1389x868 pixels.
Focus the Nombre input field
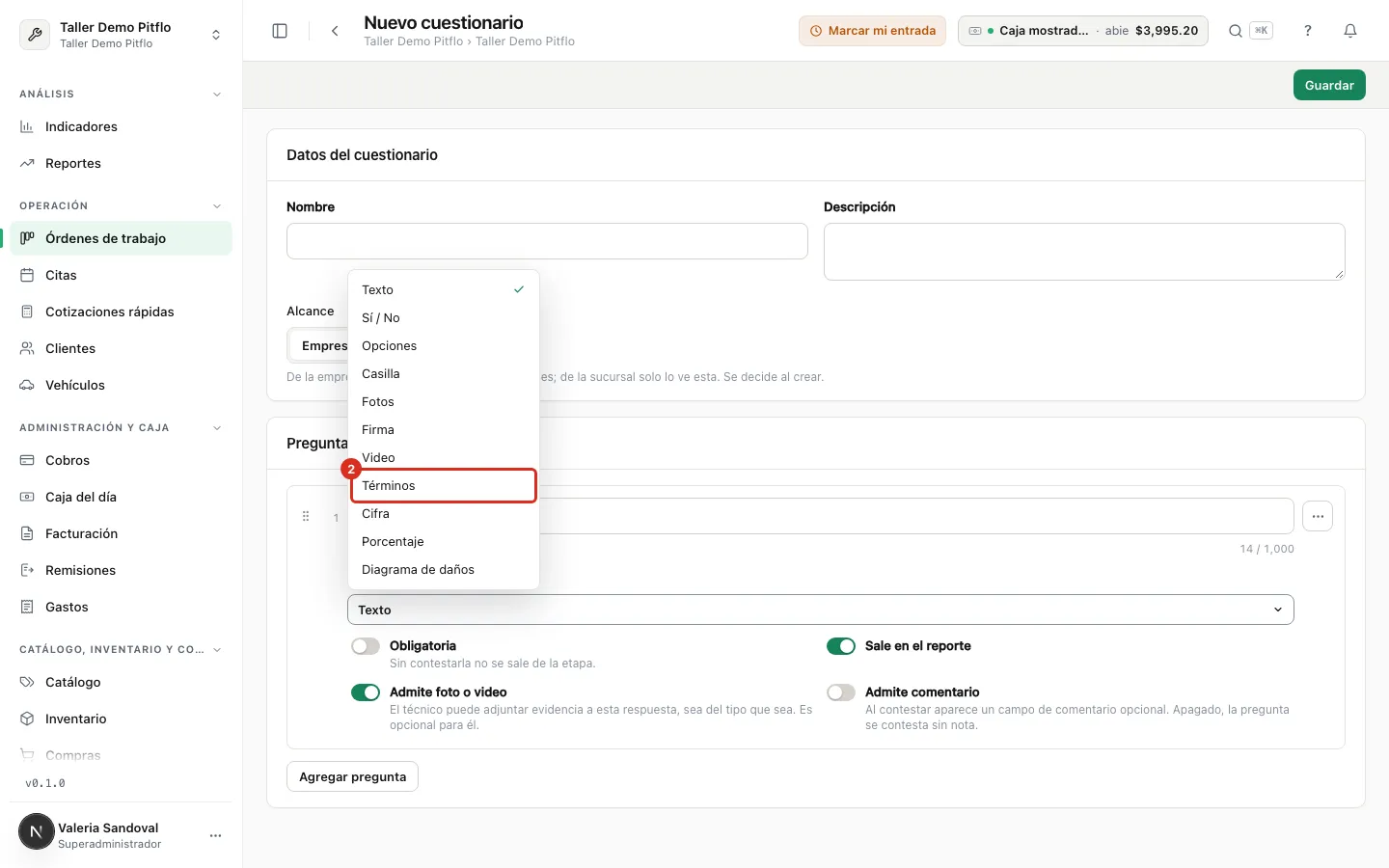pyautogui.click(x=547, y=241)
